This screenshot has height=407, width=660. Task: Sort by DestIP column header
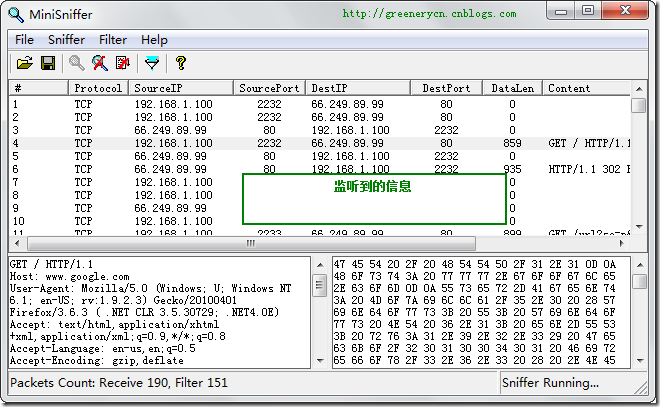[358, 88]
